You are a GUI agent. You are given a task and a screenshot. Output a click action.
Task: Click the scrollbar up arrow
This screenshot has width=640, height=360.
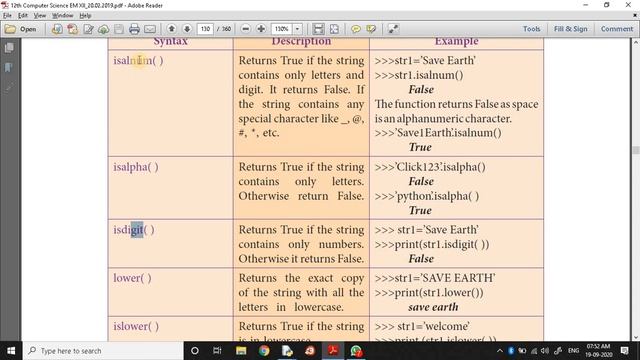pos(636,42)
